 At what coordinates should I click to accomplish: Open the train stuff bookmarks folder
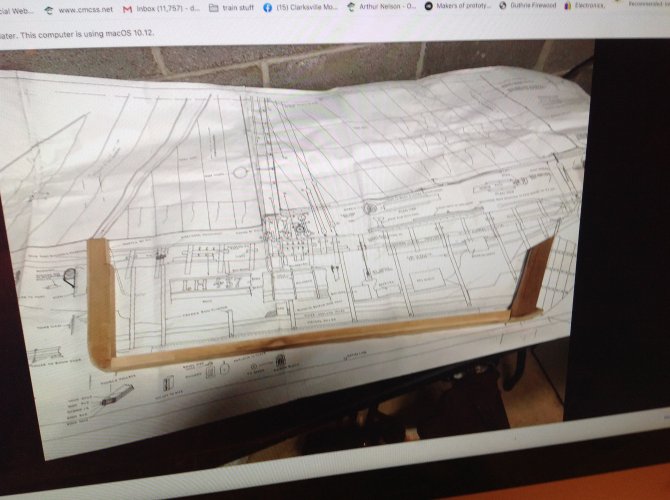[x=231, y=8]
